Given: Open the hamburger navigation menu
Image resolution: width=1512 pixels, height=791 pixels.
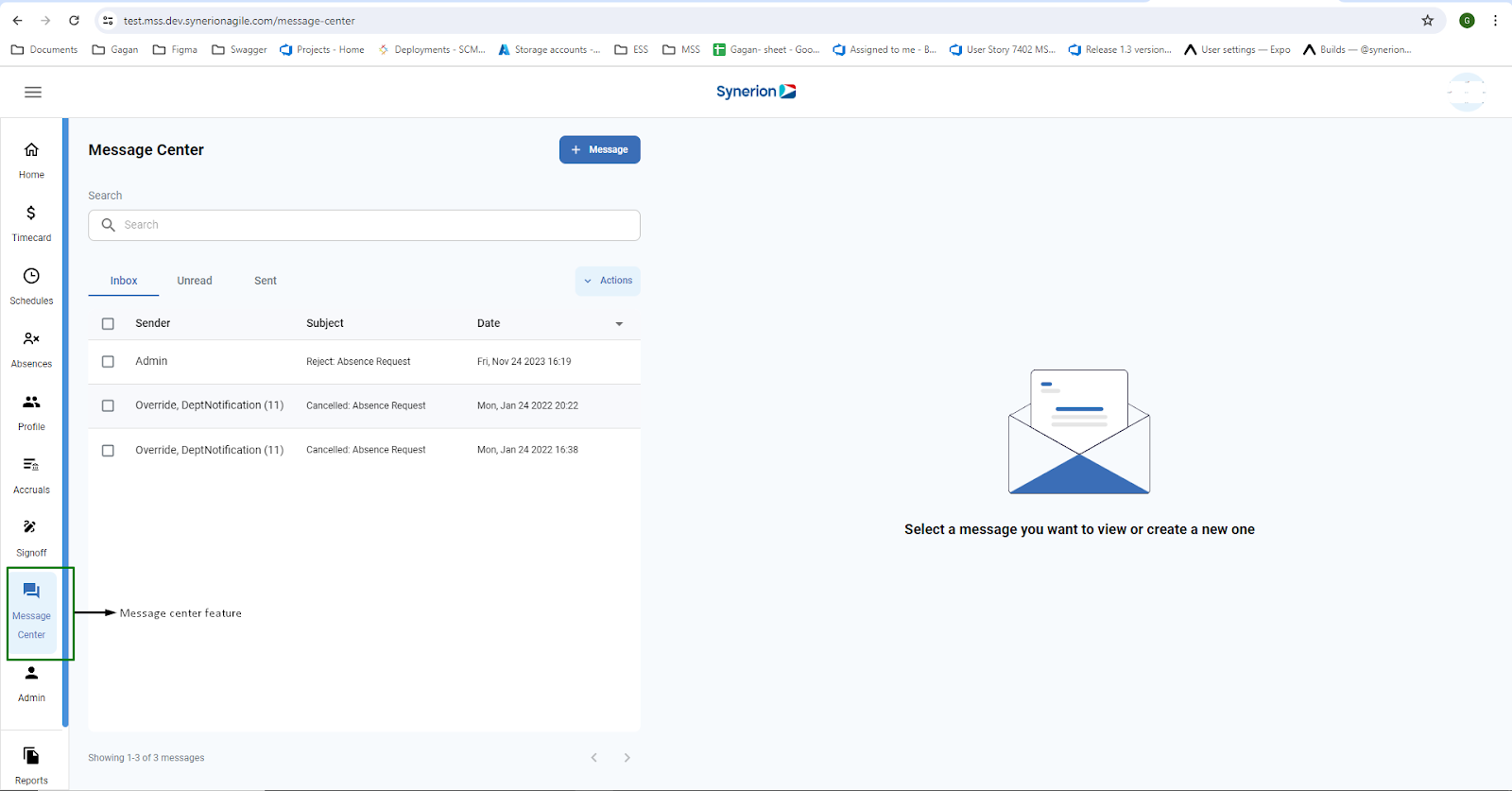Looking at the screenshot, I should pyautogui.click(x=33, y=92).
